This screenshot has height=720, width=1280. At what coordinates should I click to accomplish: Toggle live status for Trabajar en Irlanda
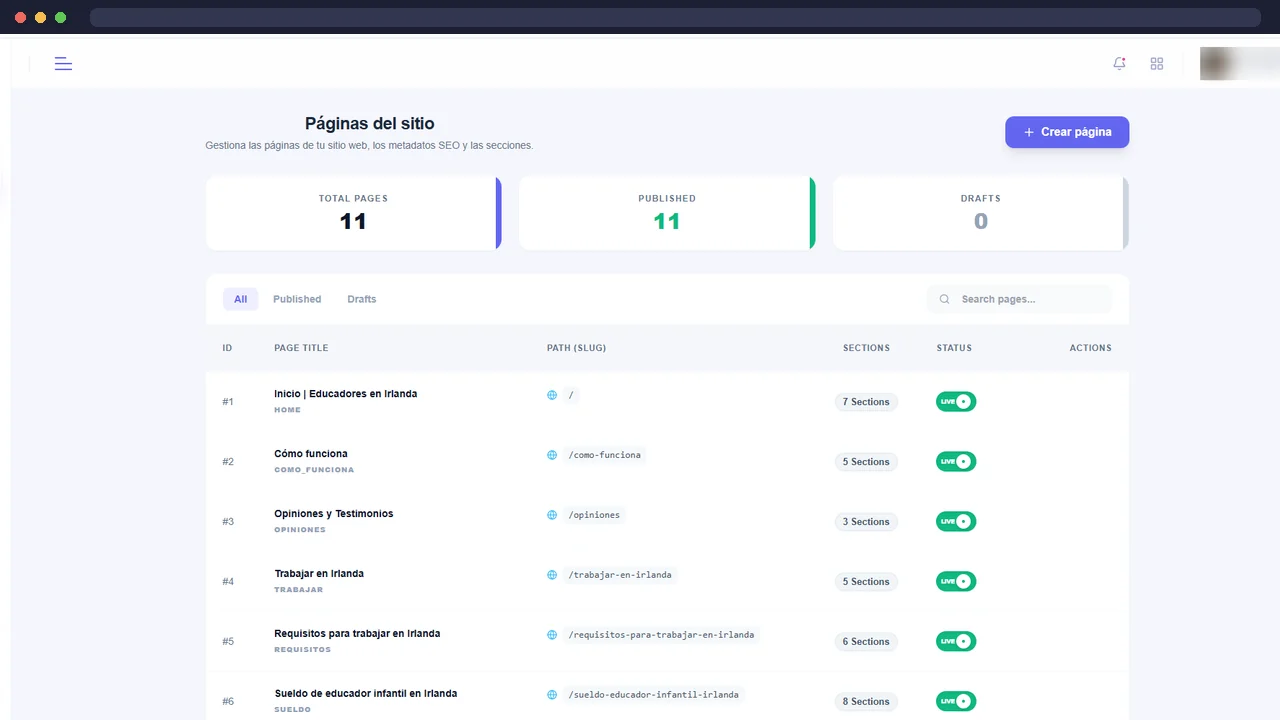956,581
